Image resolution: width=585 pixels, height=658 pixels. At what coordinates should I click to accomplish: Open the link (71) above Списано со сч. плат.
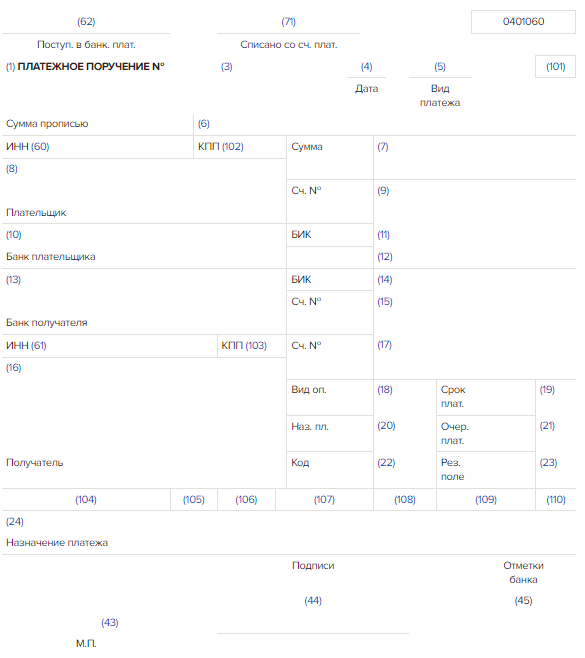(x=288, y=21)
